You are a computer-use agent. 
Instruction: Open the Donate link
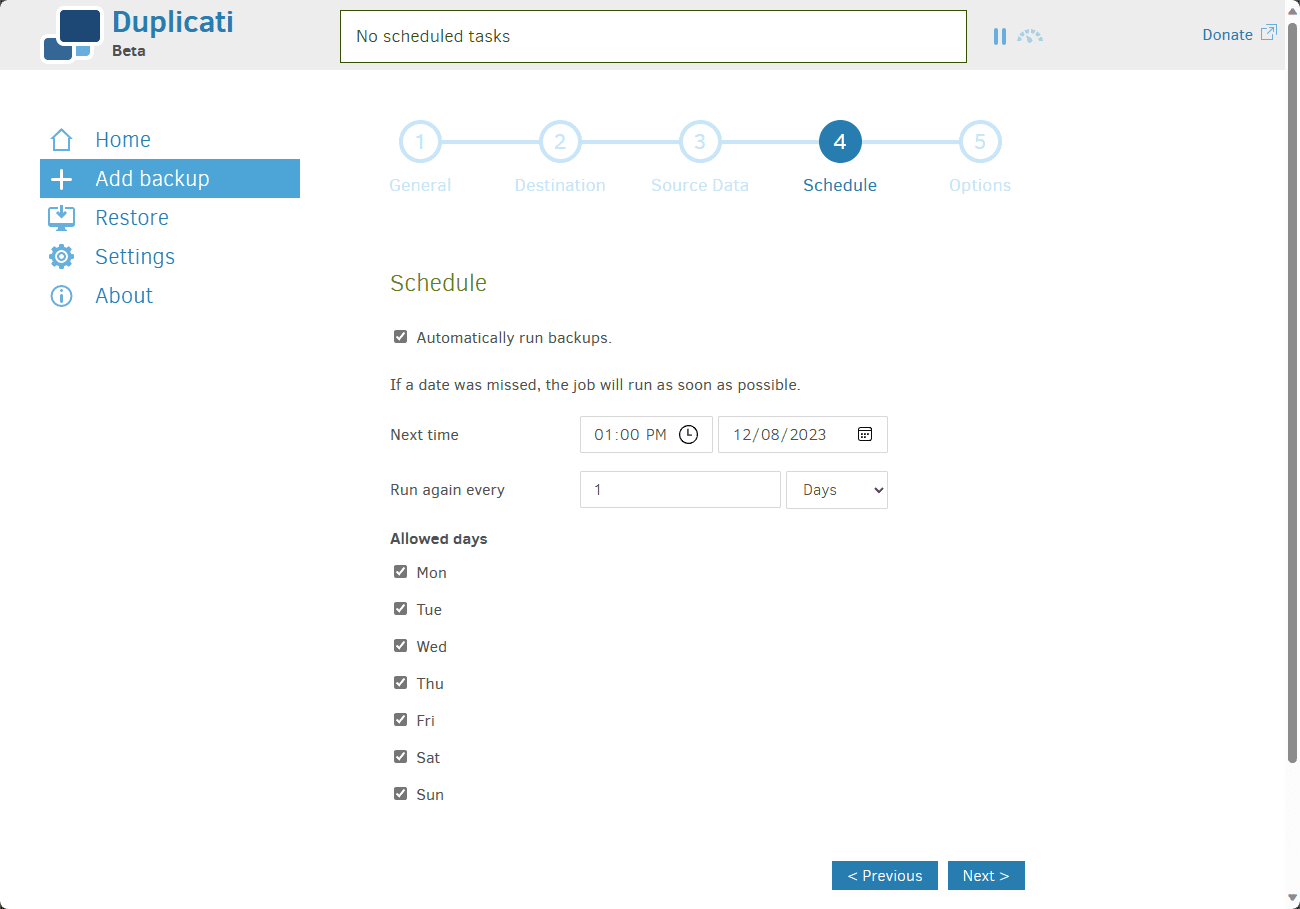click(1227, 34)
